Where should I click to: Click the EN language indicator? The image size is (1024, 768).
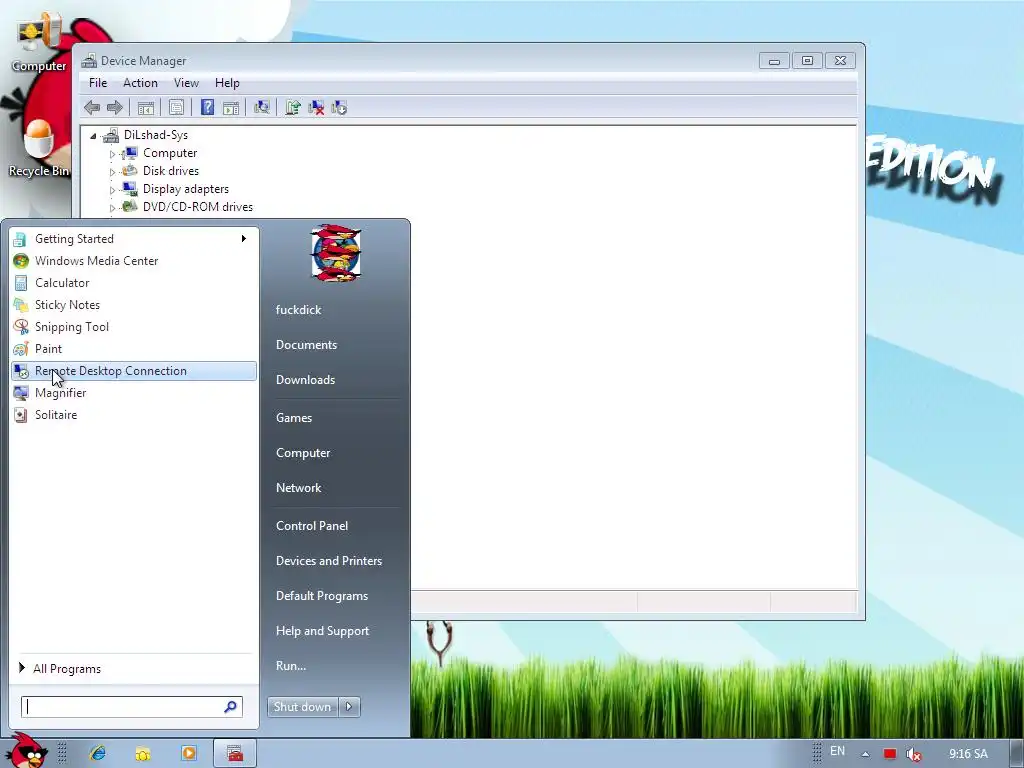[x=837, y=751]
